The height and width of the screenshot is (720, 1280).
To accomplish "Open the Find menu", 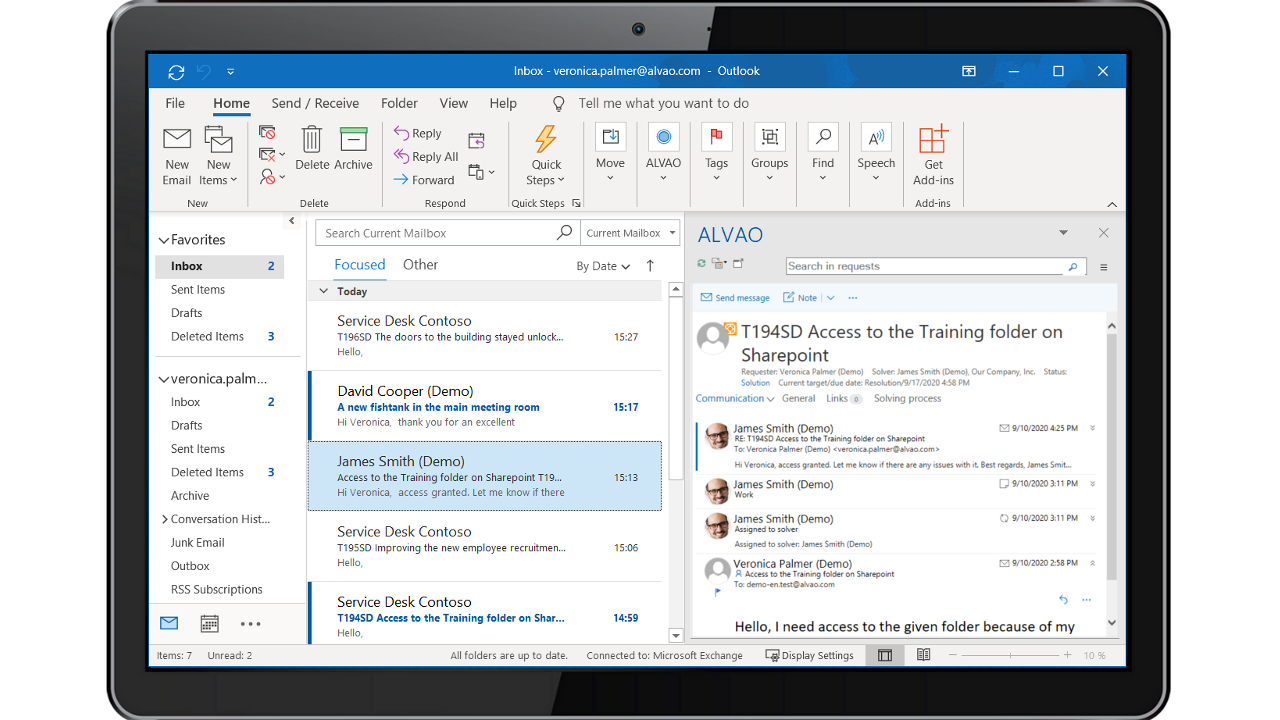I will 823,153.
